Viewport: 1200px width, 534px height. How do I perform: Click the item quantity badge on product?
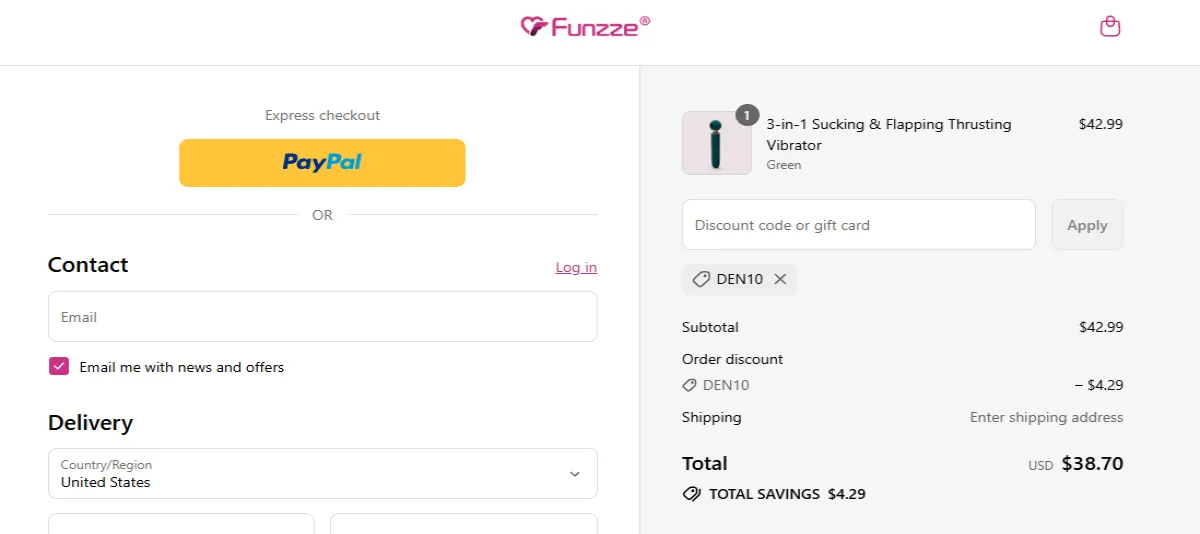(747, 115)
